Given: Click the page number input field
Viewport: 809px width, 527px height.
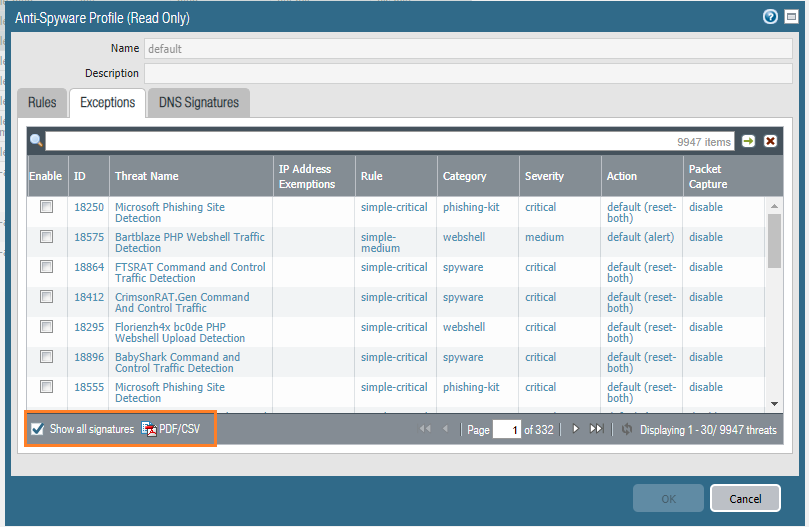Looking at the screenshot, I should [507, 430].
